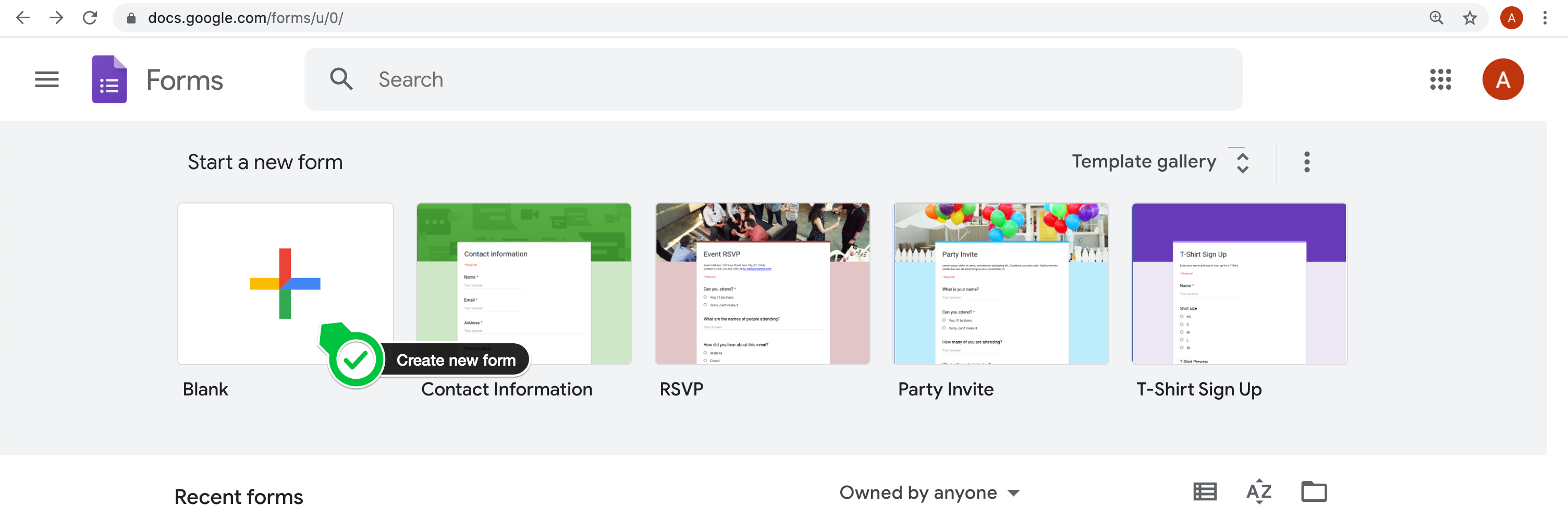Open the RSVP template
The width and height of the screenshot is (1568, 529).
tap(762, 284)
